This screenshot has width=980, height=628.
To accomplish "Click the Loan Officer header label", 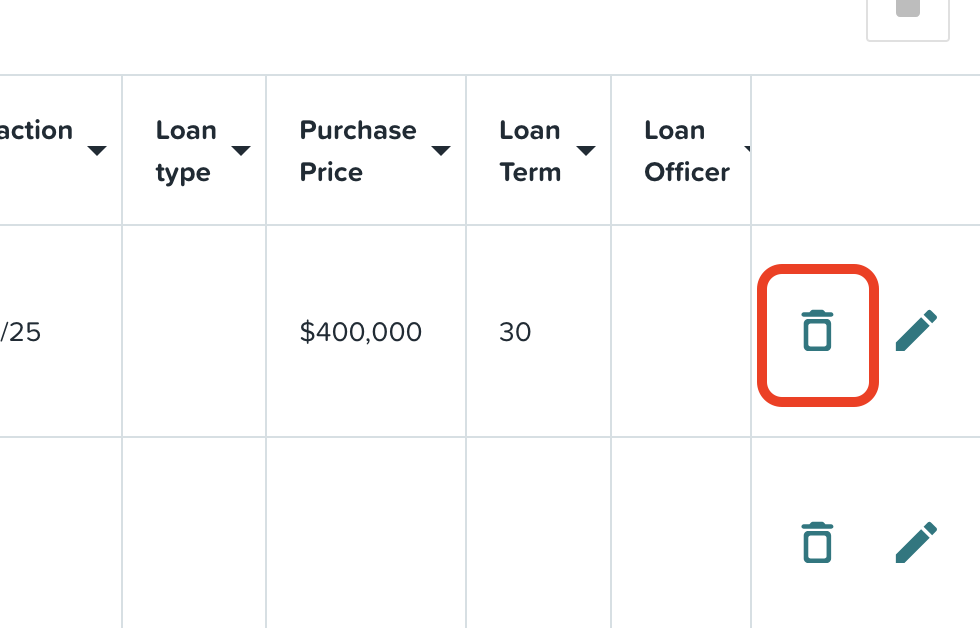I will pos(687,151).
